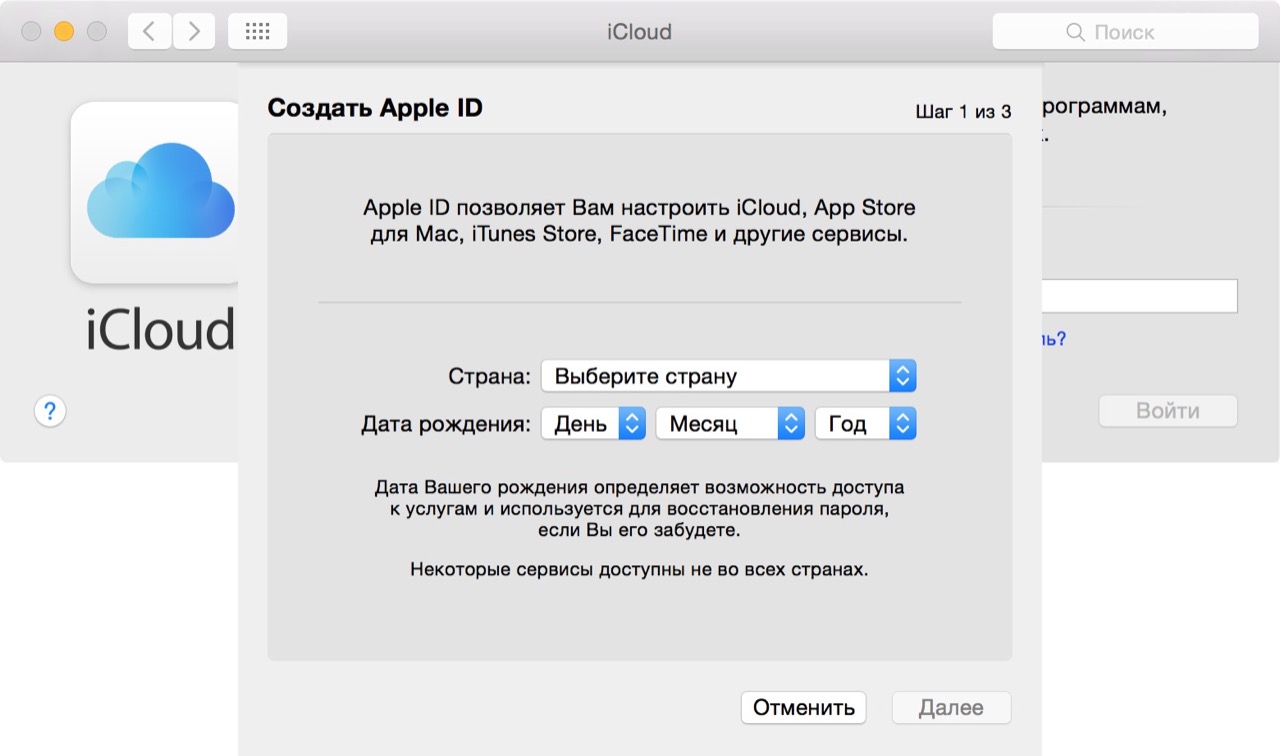This screenshot has height=756, width=1280.
Task: Minimize the window with the yellow button
Action: pos(64,32)
